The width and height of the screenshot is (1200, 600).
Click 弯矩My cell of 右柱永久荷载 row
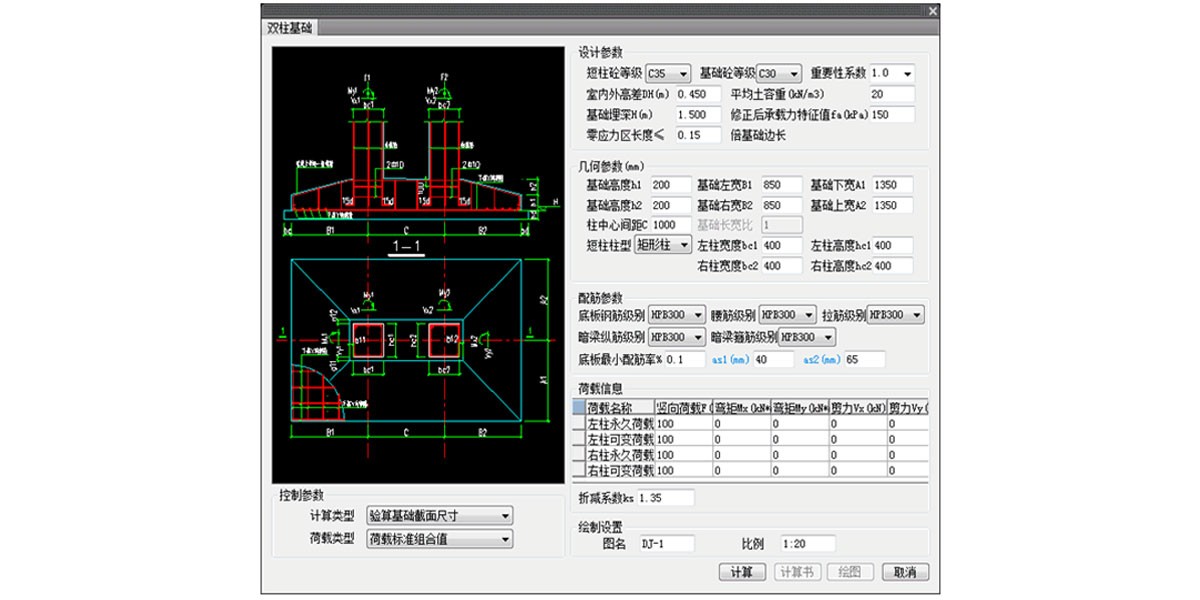(799, 454)
